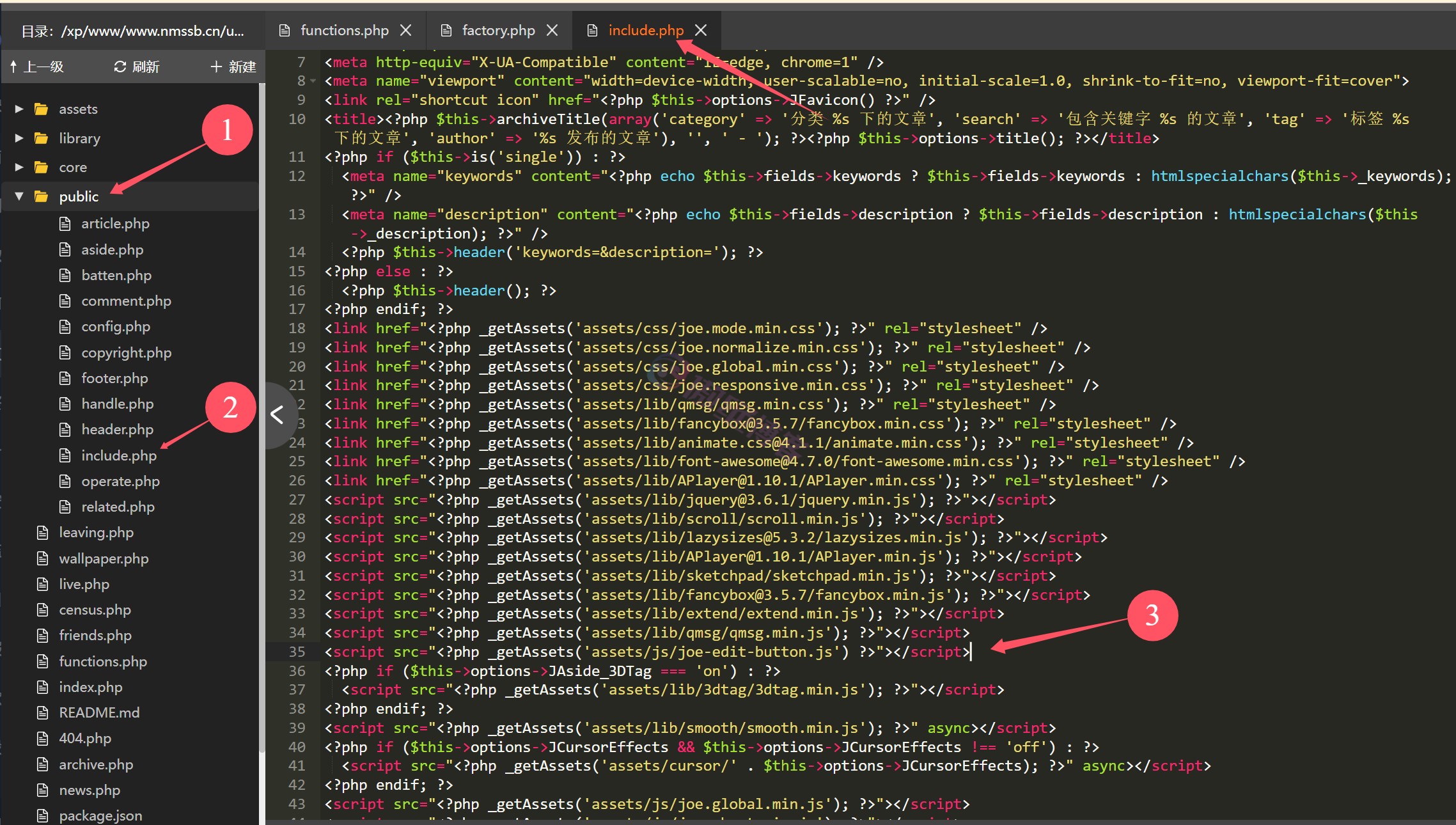Click the operate.php file icon
The height and width of the screenshot is (825, 1456).
coord(65,481)
